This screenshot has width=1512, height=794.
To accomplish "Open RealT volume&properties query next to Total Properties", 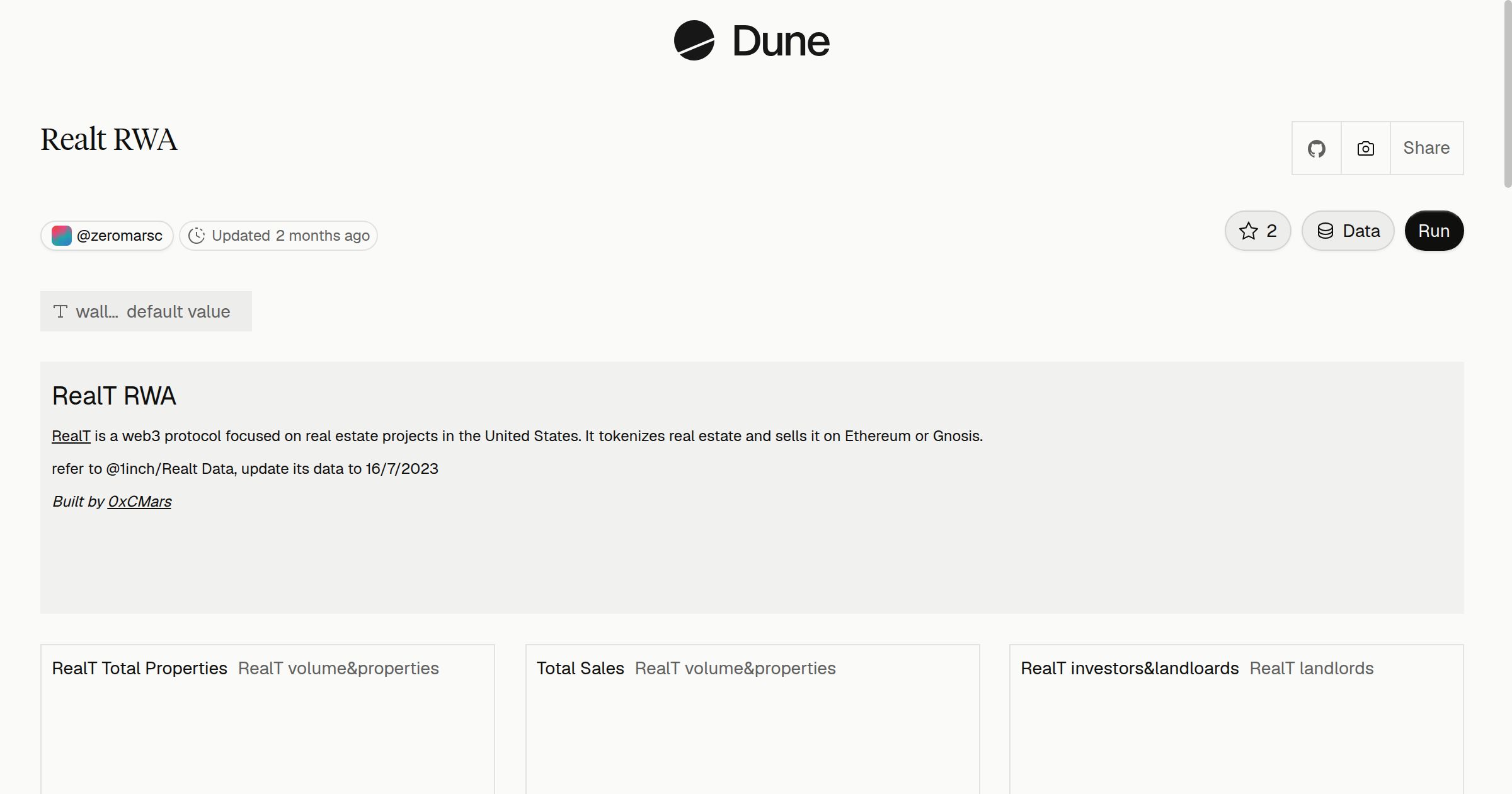I will (338, 668).
